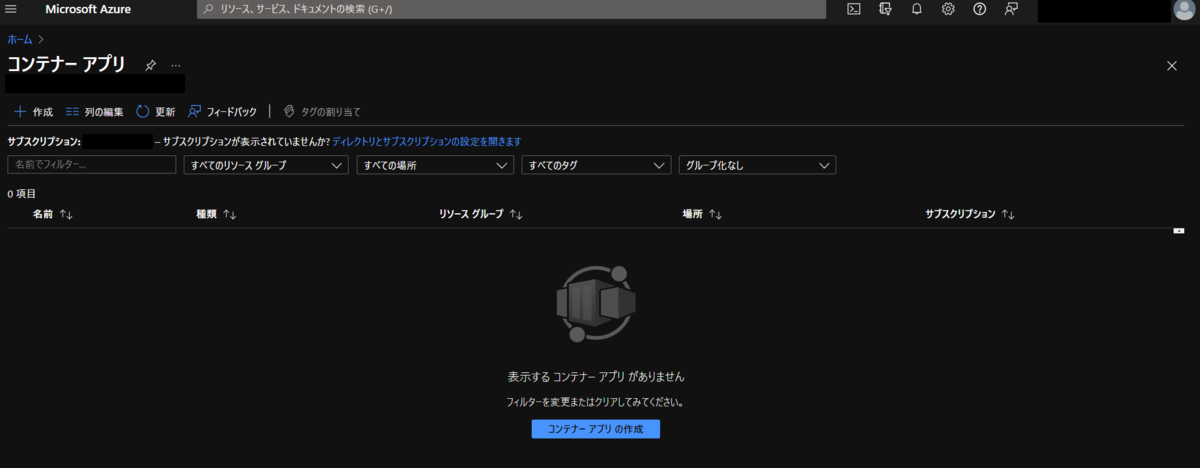Close the コンテナー アプリ blade
The width and height of the screenshot is (1200, 468).
tap(1172, 65)
